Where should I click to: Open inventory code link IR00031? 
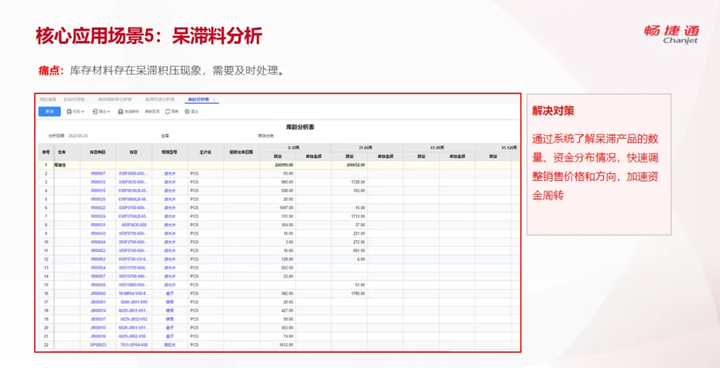coord(98,225)
